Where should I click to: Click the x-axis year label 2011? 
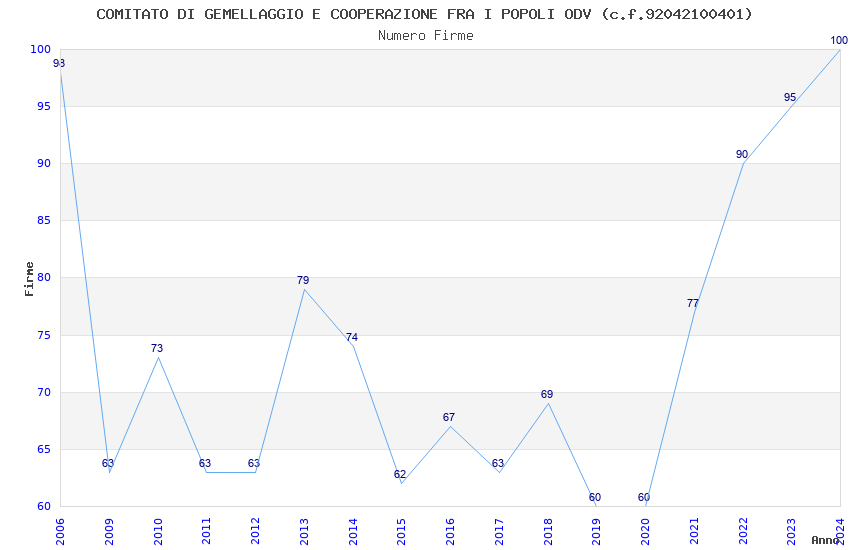[x=207, y=531]
